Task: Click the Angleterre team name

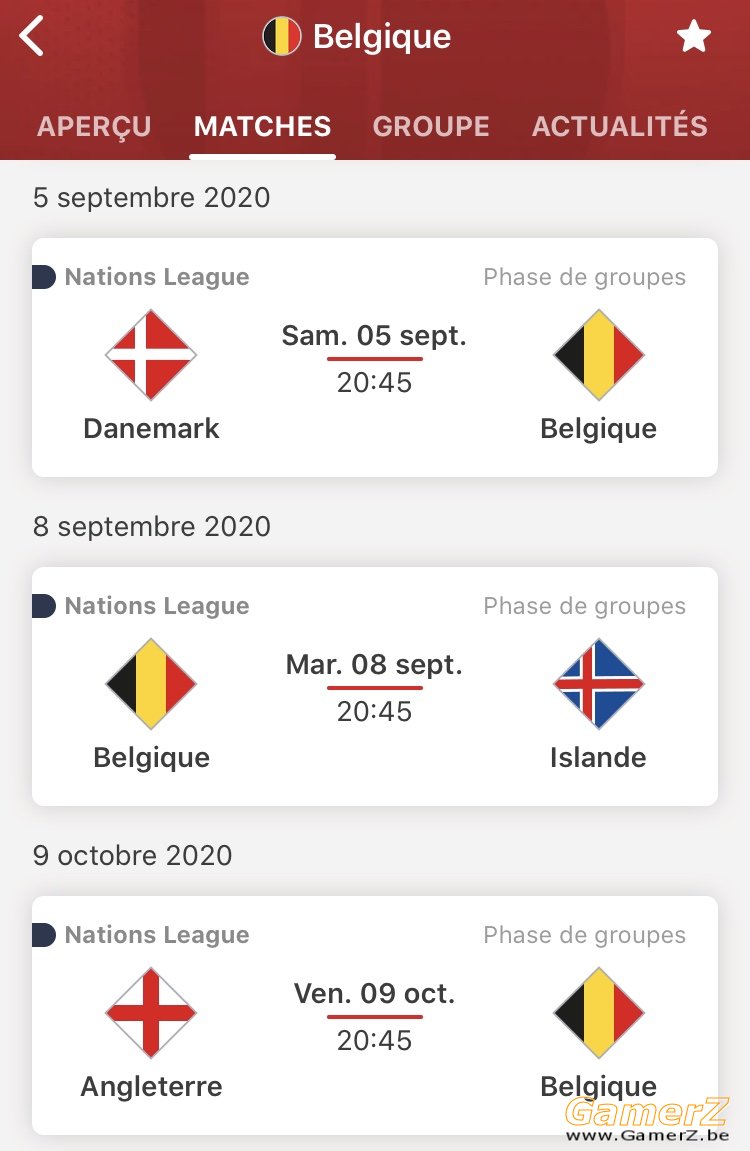Action: 151,1086
